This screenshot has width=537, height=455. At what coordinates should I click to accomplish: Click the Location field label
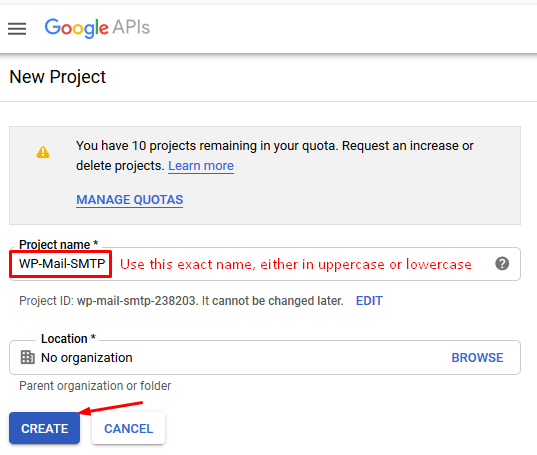(x=68, y=339)
